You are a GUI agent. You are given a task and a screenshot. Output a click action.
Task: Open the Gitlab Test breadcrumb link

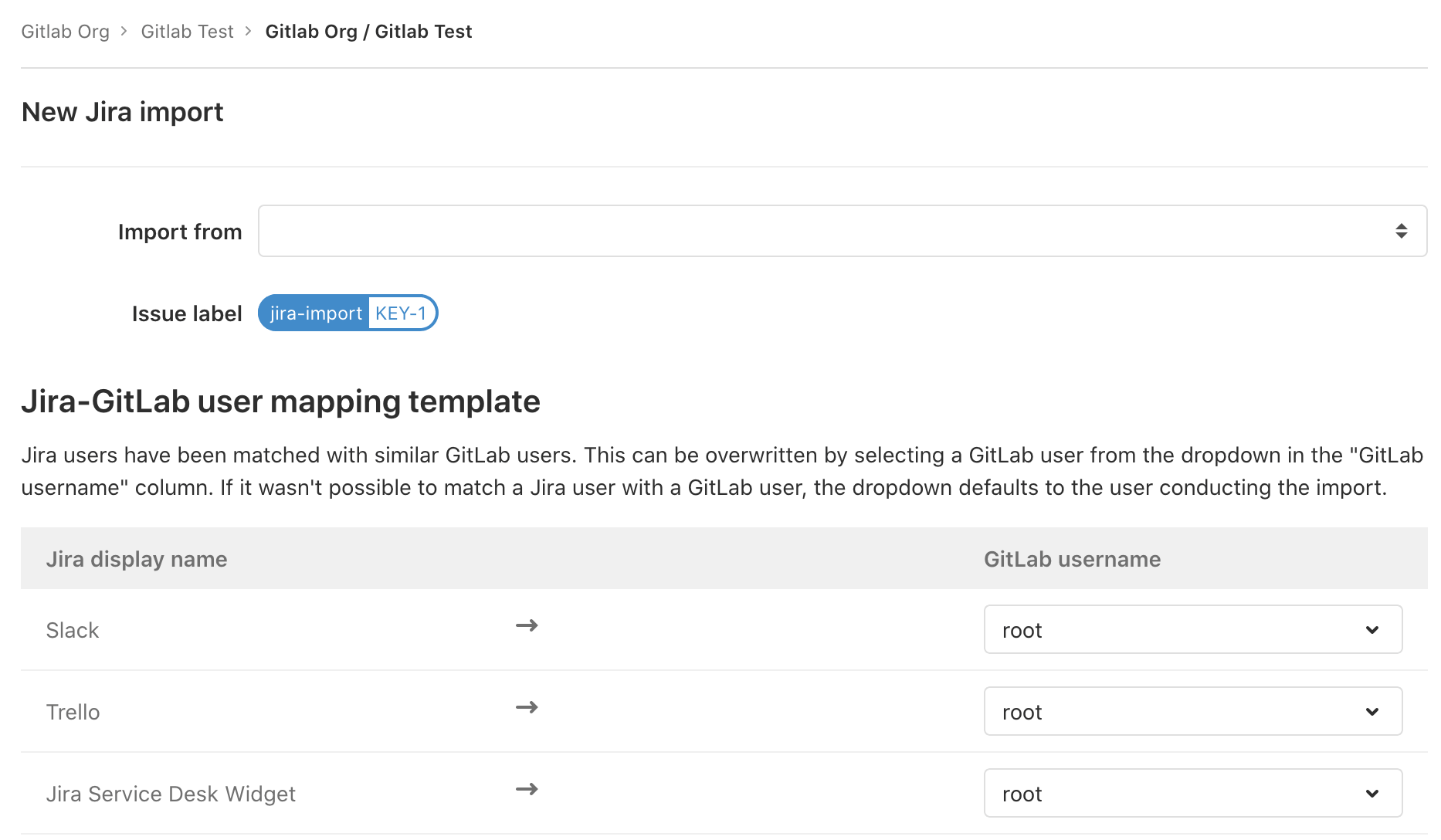click(187, 32)
